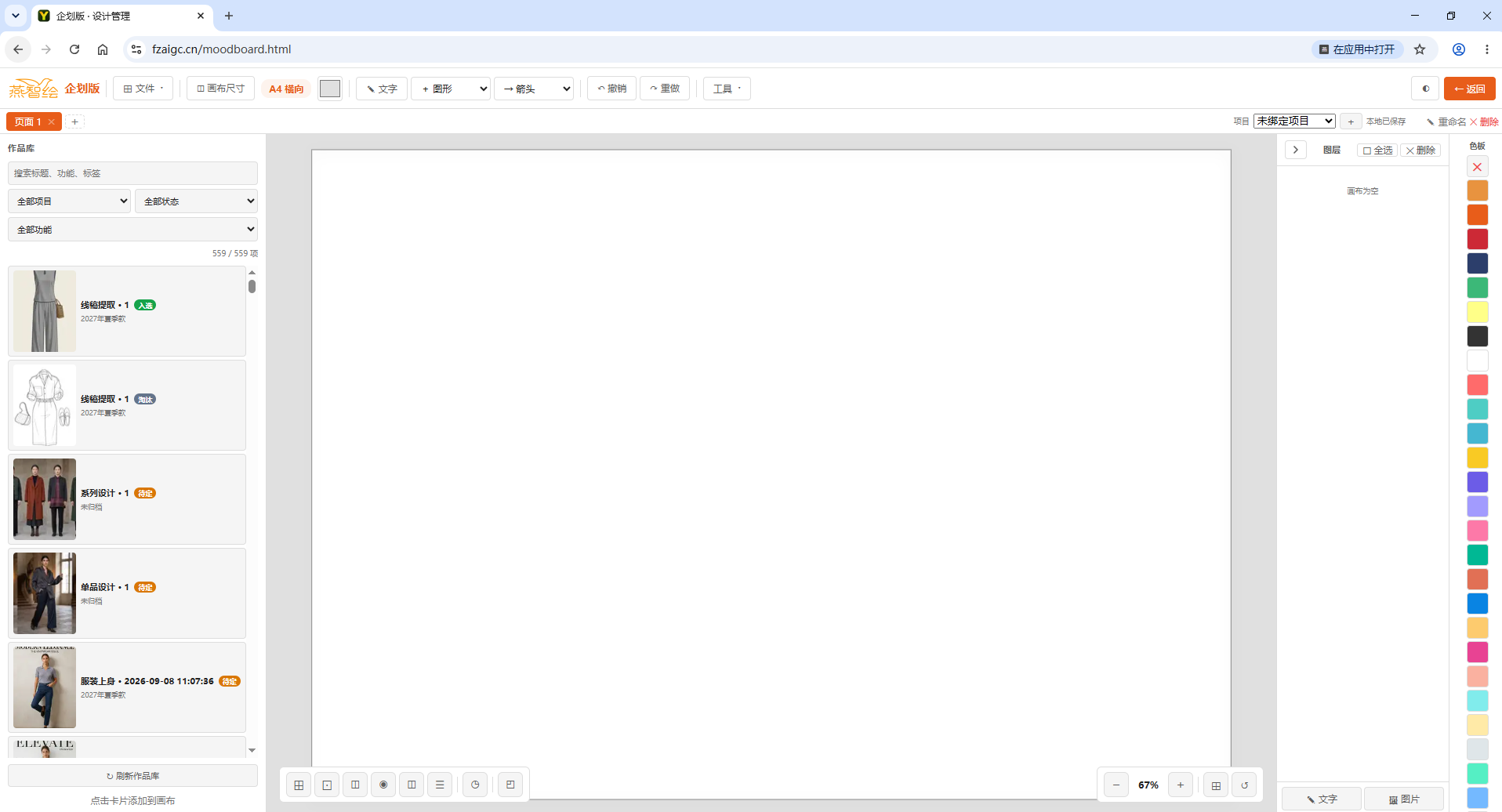Screen dimensions: 1502x812
Task: Click the grid layout icon in bottom-left toolbar
Action: click(299, 785)
